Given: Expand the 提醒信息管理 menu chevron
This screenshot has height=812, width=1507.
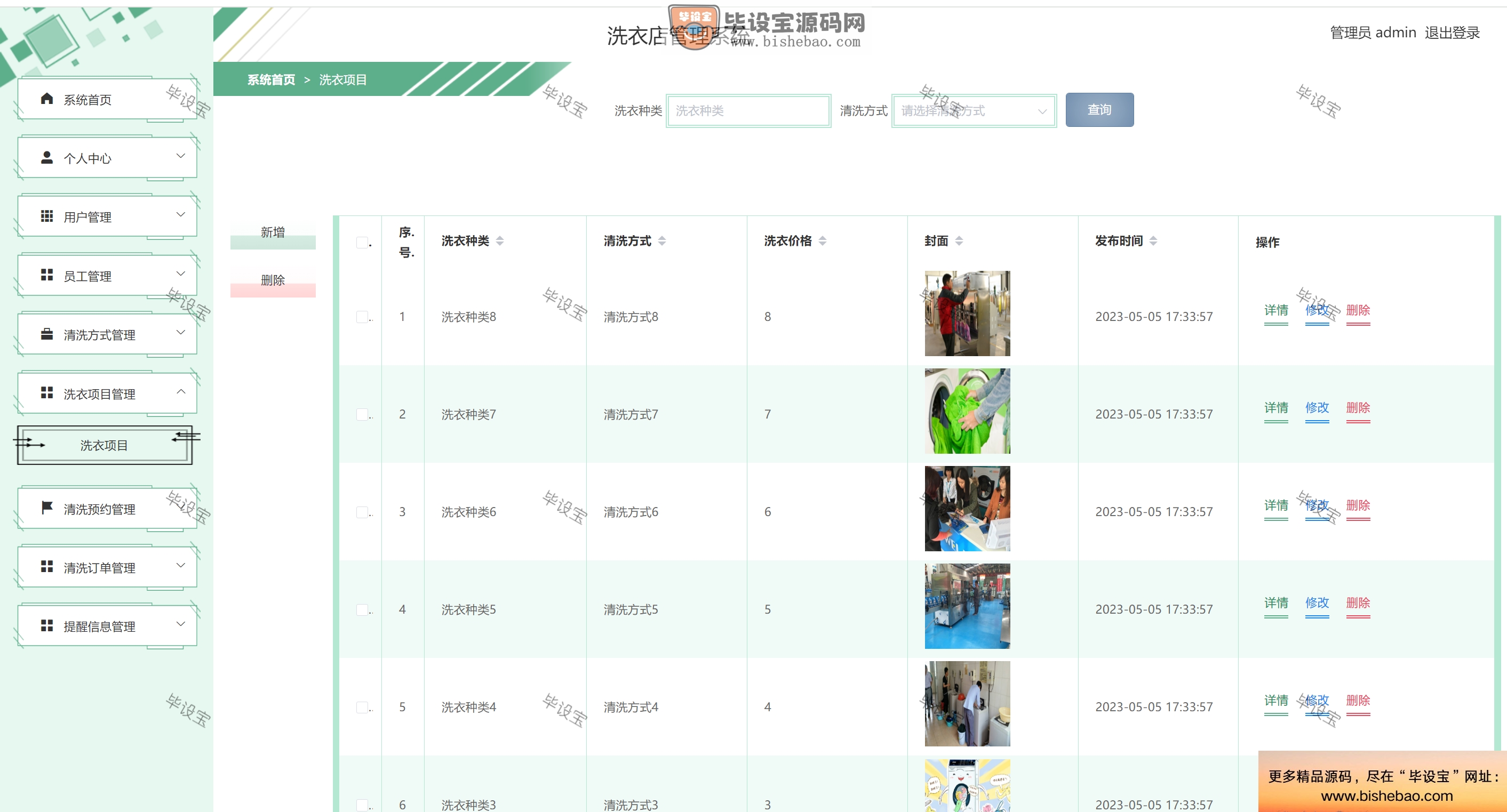Looking at the screenshot, I should click(x=181, y=624).
